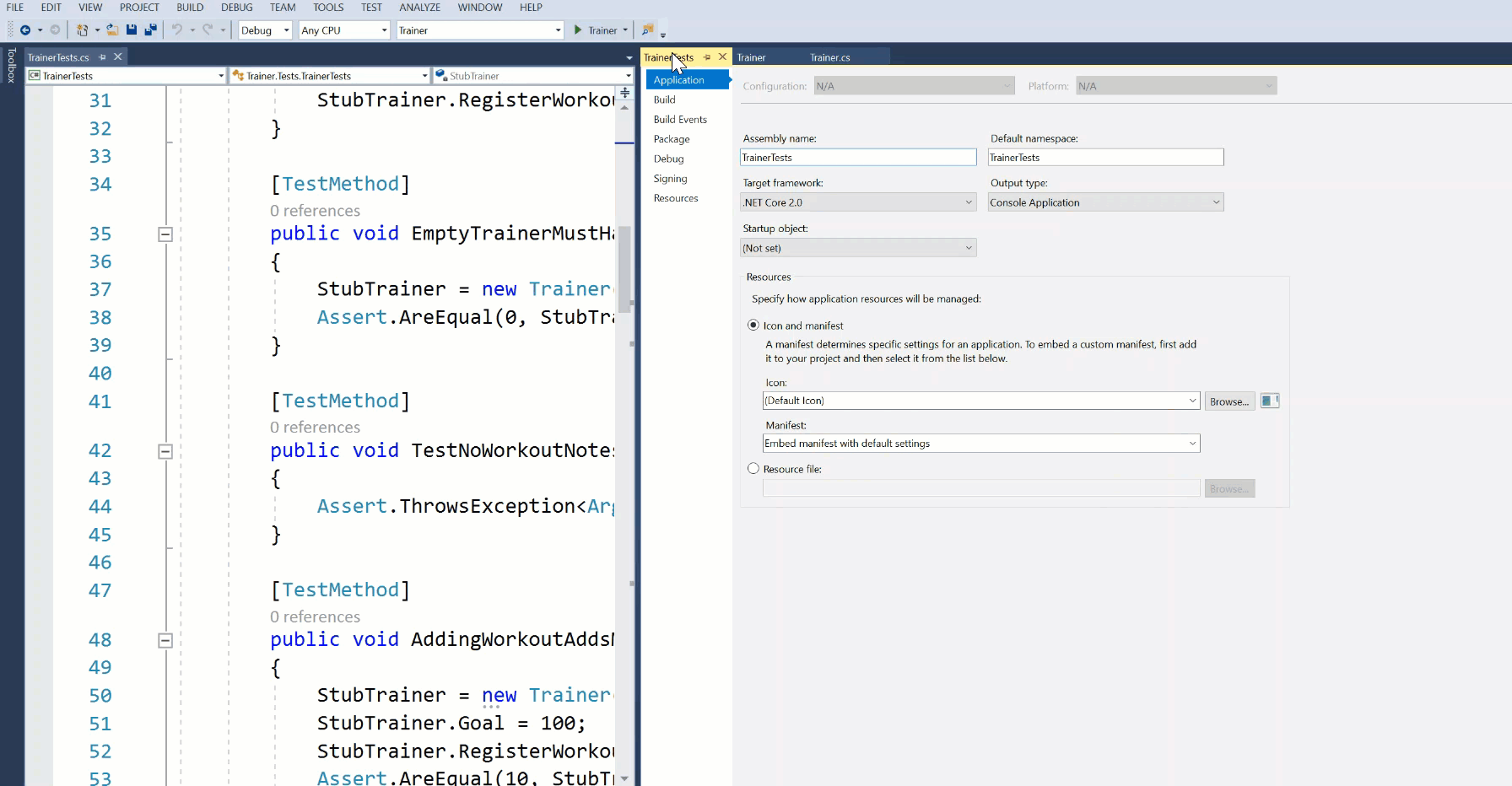Click the Navigate Backward arrow icon
The height and width of the screenshot is (786, 1512).
pos(25,30)
